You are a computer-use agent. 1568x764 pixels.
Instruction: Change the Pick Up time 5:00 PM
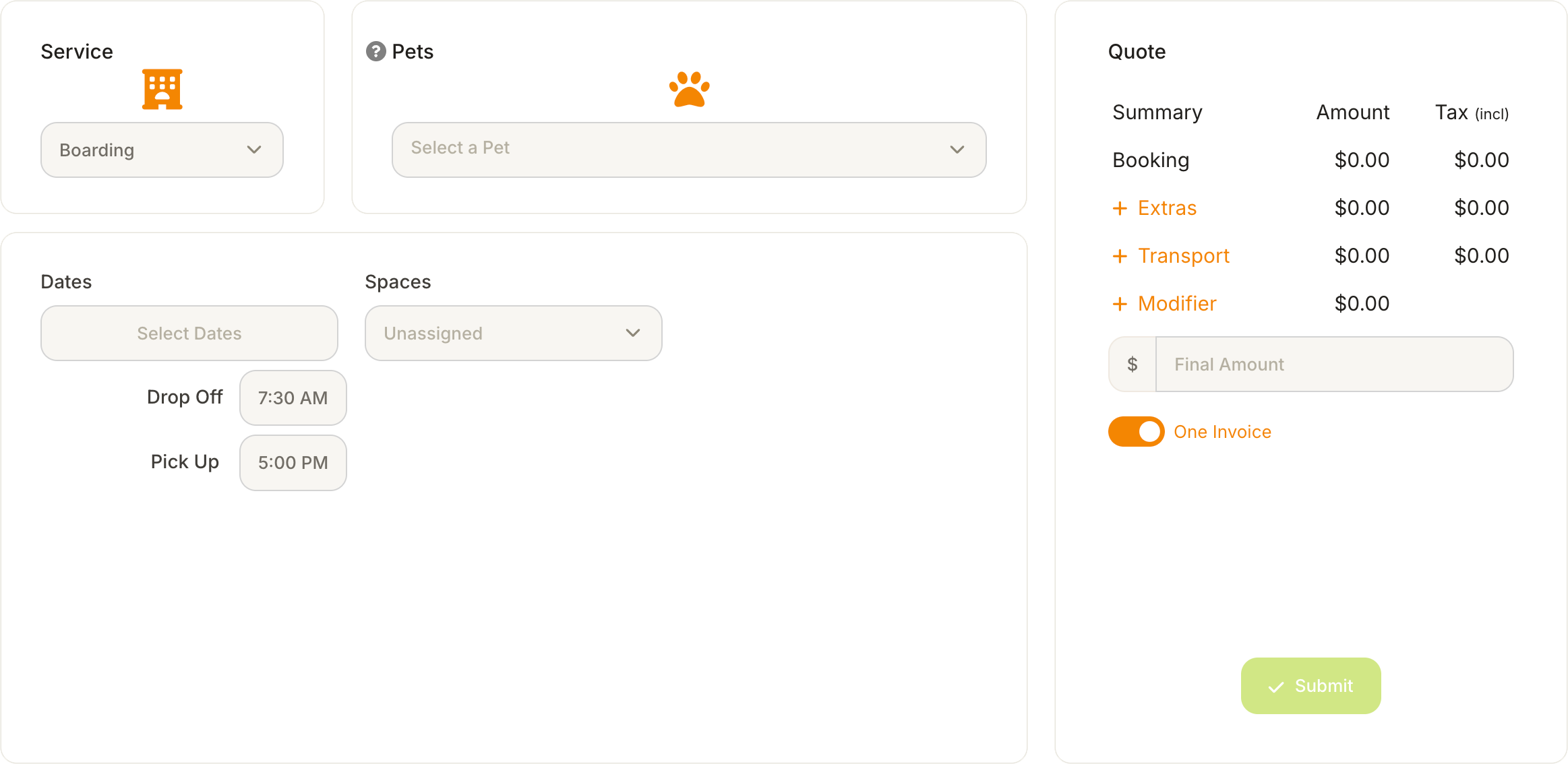tap(293, 462)
